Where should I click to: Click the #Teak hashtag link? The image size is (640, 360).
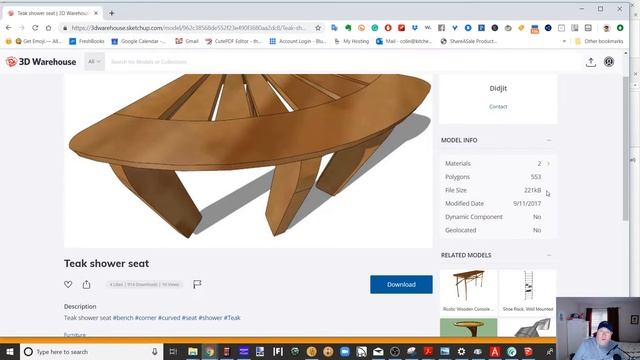tap(232, 318)
